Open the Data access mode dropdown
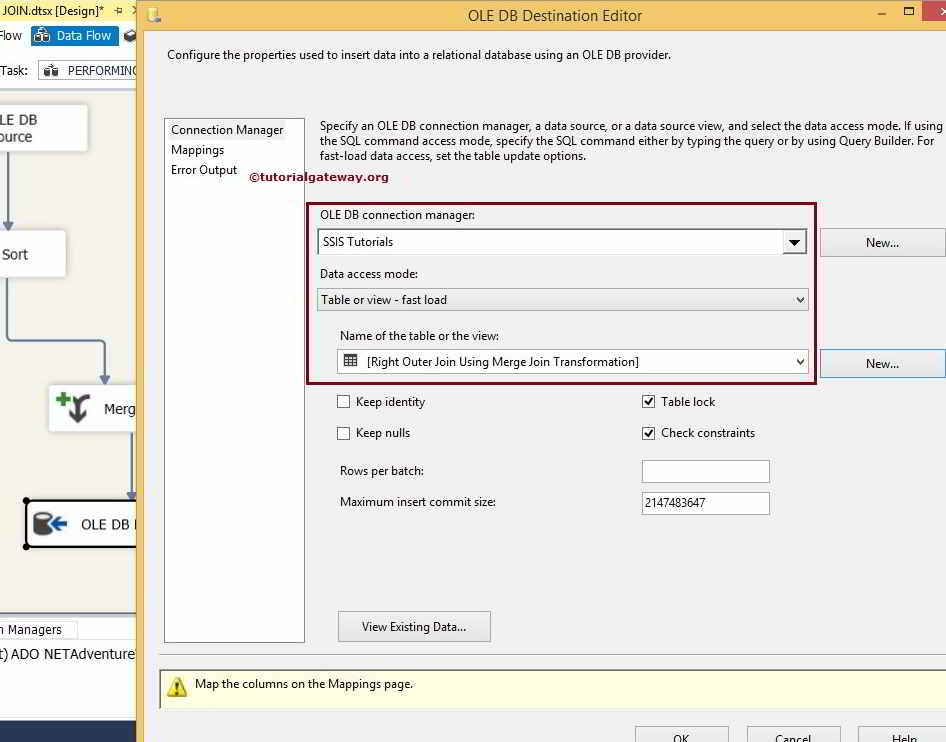The height and width of the screenshot is (742, 946). coord(800,300)
